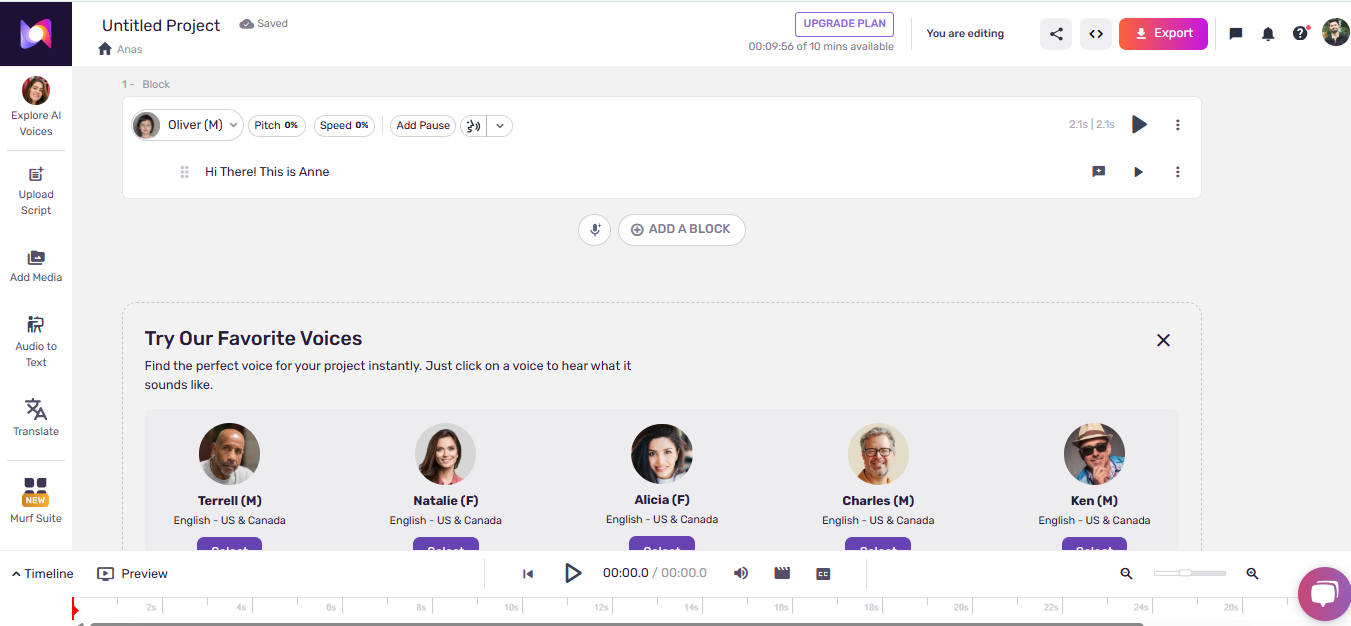Click the share icon in header

click(x=1056, y=34)
